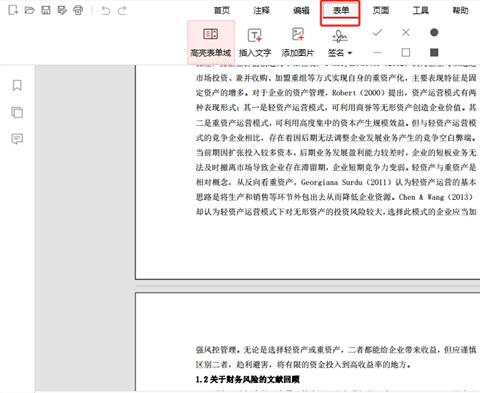Viewport: 480px width, 393px height.
Task: Select the dash line form symbol
Action: [377, 53]
